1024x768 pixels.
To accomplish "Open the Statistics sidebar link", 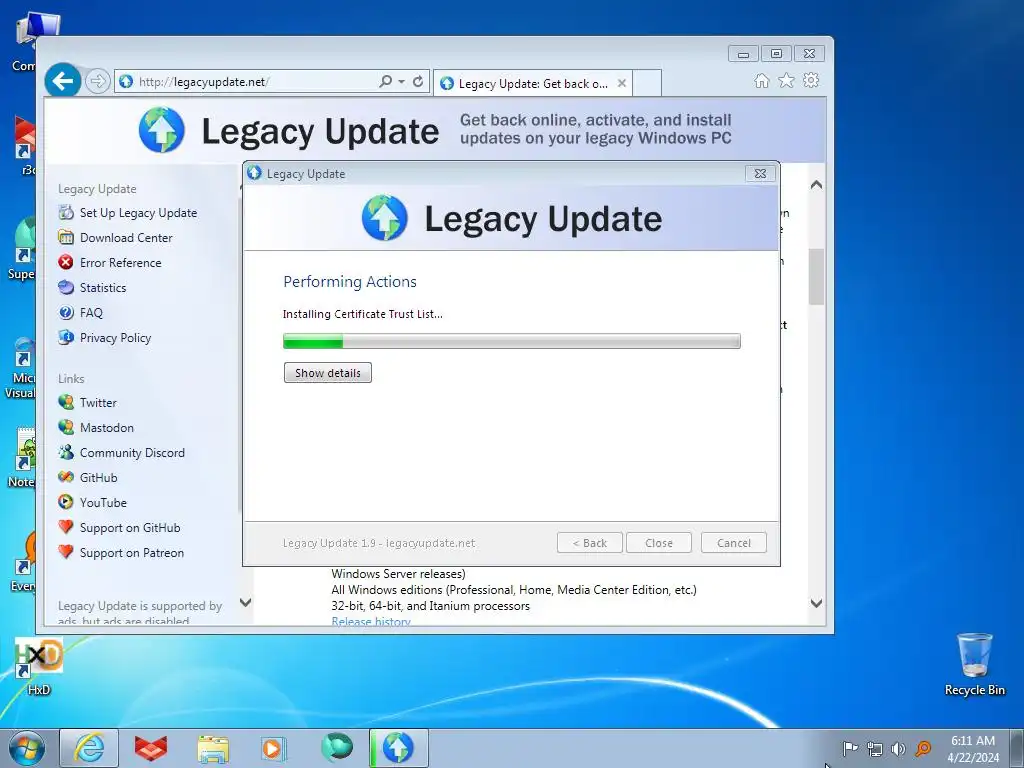I will pyautogui.click(x=103, y=287).
